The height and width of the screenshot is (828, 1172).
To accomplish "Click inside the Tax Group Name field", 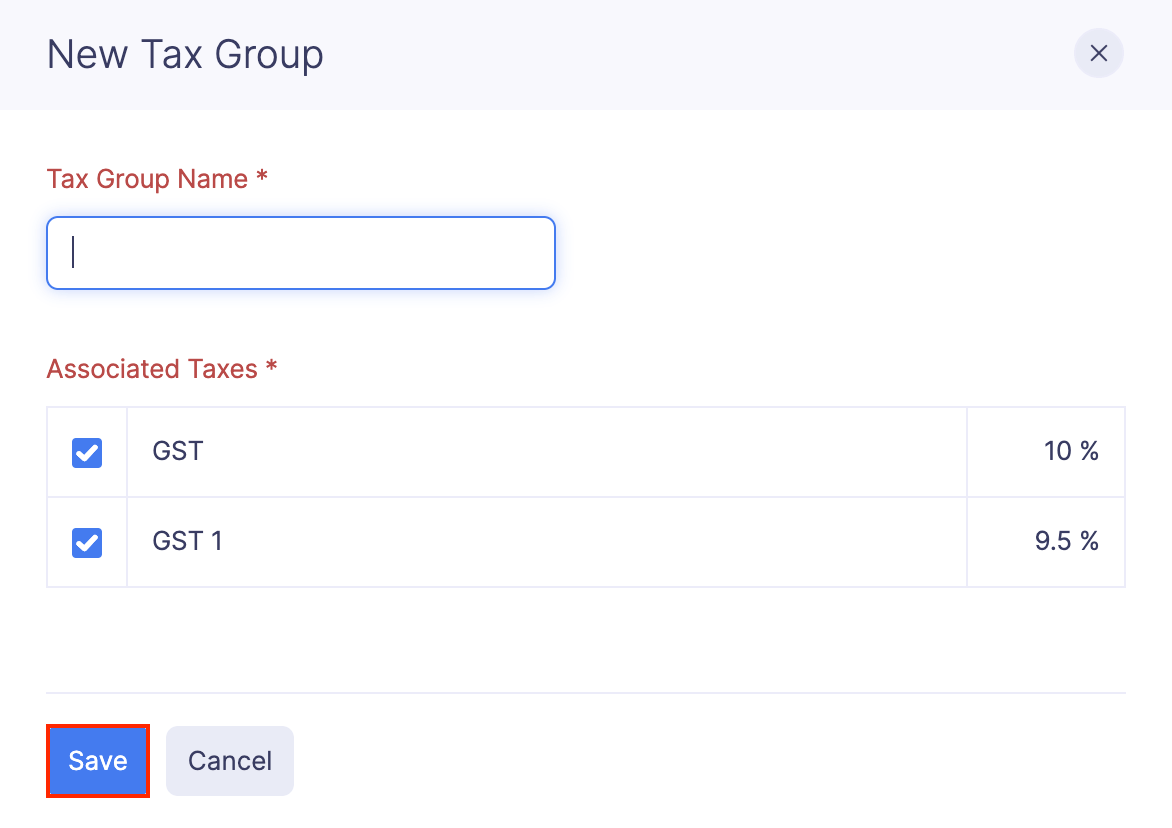I will click(300, 253).
